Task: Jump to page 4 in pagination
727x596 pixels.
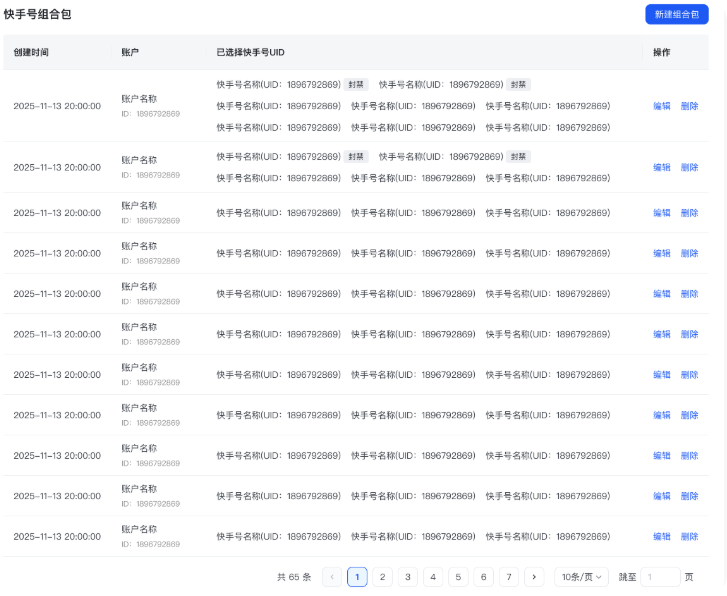Action: point(433,577)
